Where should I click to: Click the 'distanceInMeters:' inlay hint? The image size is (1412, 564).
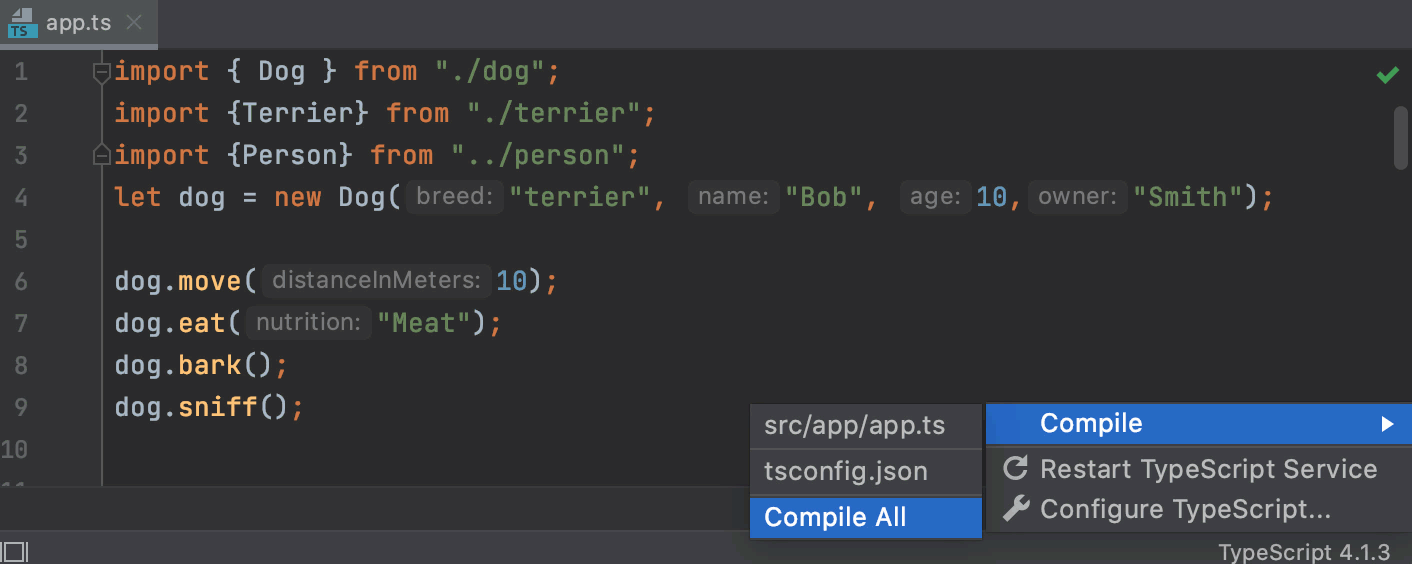coord(378,282)
